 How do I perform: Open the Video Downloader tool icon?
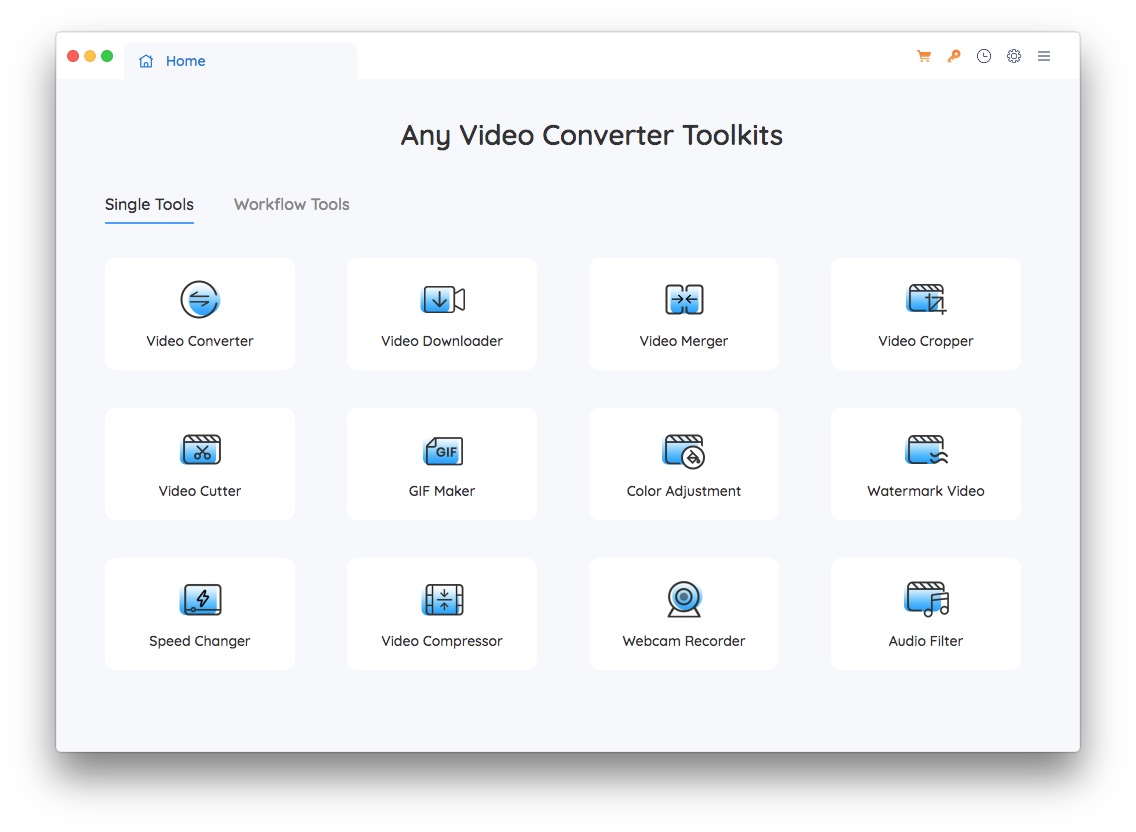coord(443,299)
